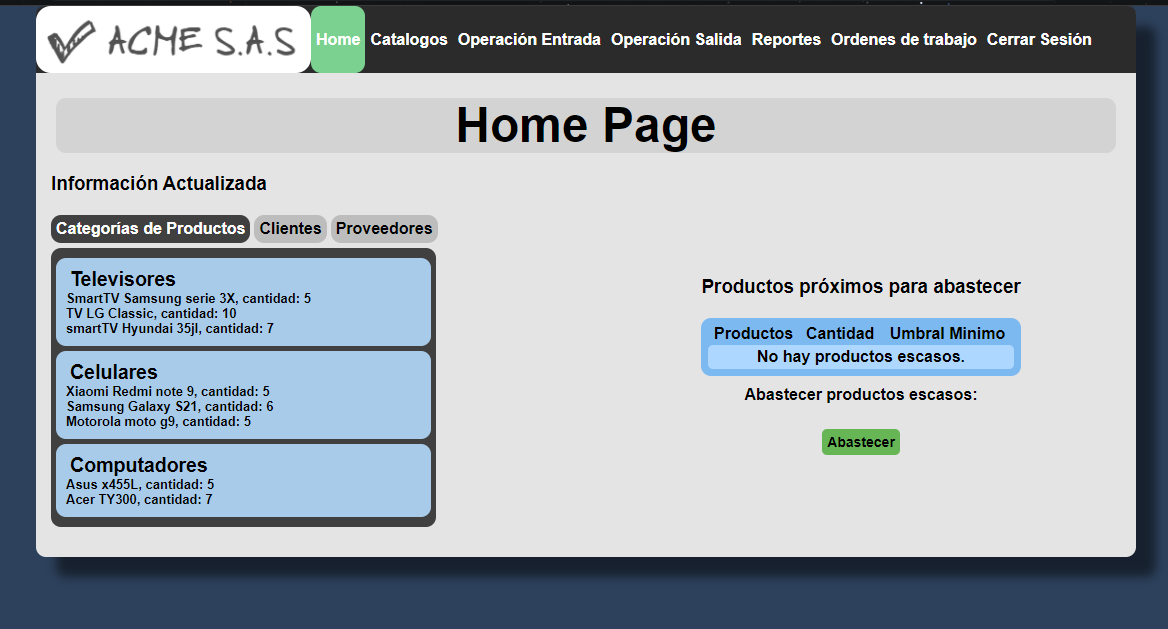Open the Reportes section
The image size is (1168, 629).
click(786, 39)
